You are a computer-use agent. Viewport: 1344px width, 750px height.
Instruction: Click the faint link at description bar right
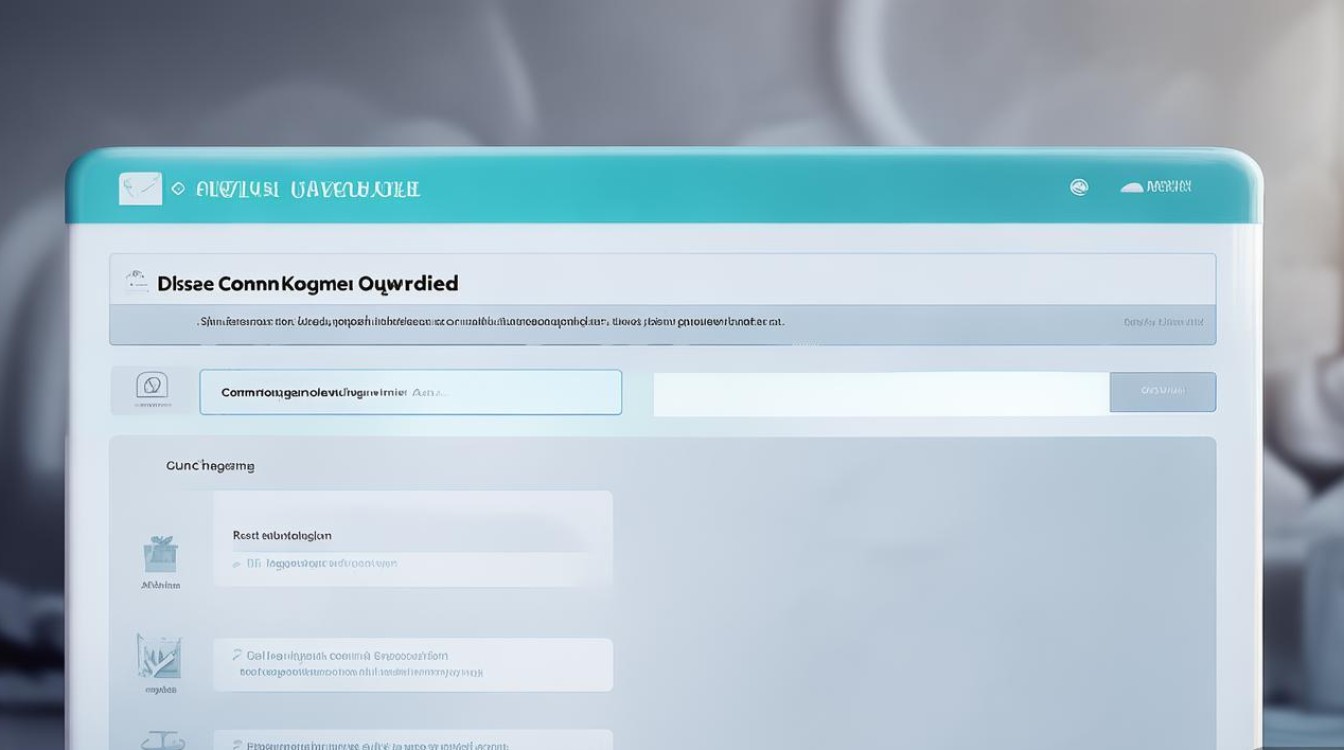click(1163, 323)
